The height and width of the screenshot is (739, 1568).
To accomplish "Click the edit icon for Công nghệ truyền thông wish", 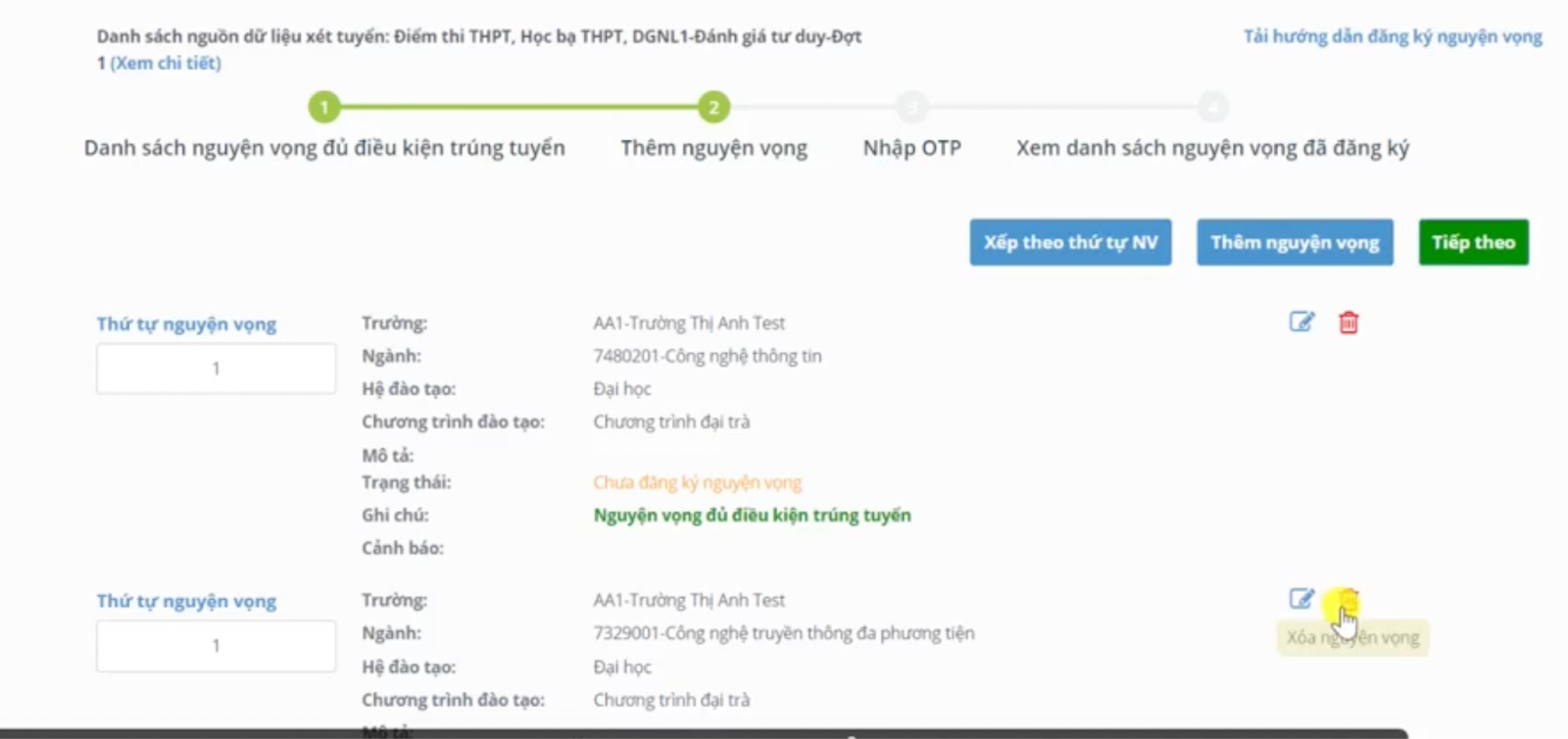I will click(1300, 599).
